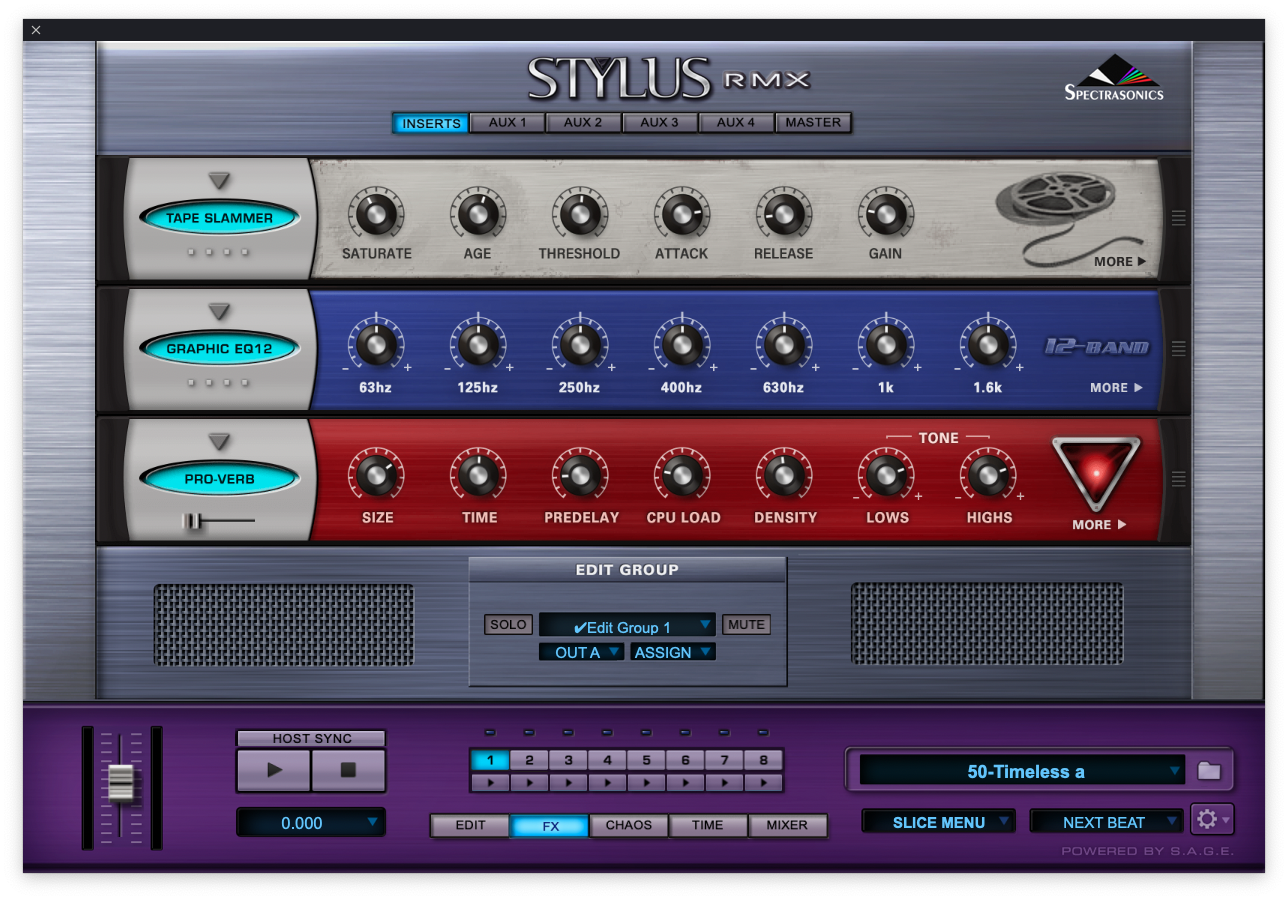Click the 0.000 tempo value field

point(311,823)
